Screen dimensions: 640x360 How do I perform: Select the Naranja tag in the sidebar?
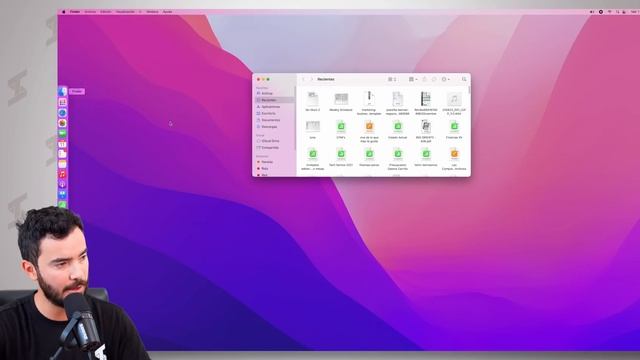click(x=274, y=162)
